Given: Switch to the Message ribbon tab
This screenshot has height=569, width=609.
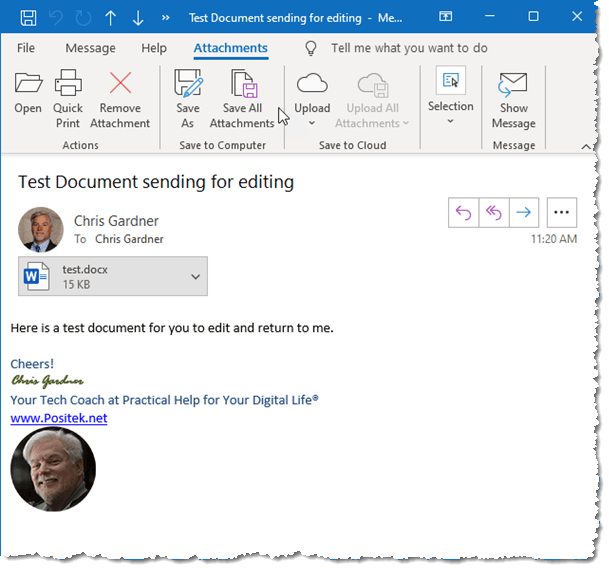Looking at the screenshot, I should tap(90, 48).
